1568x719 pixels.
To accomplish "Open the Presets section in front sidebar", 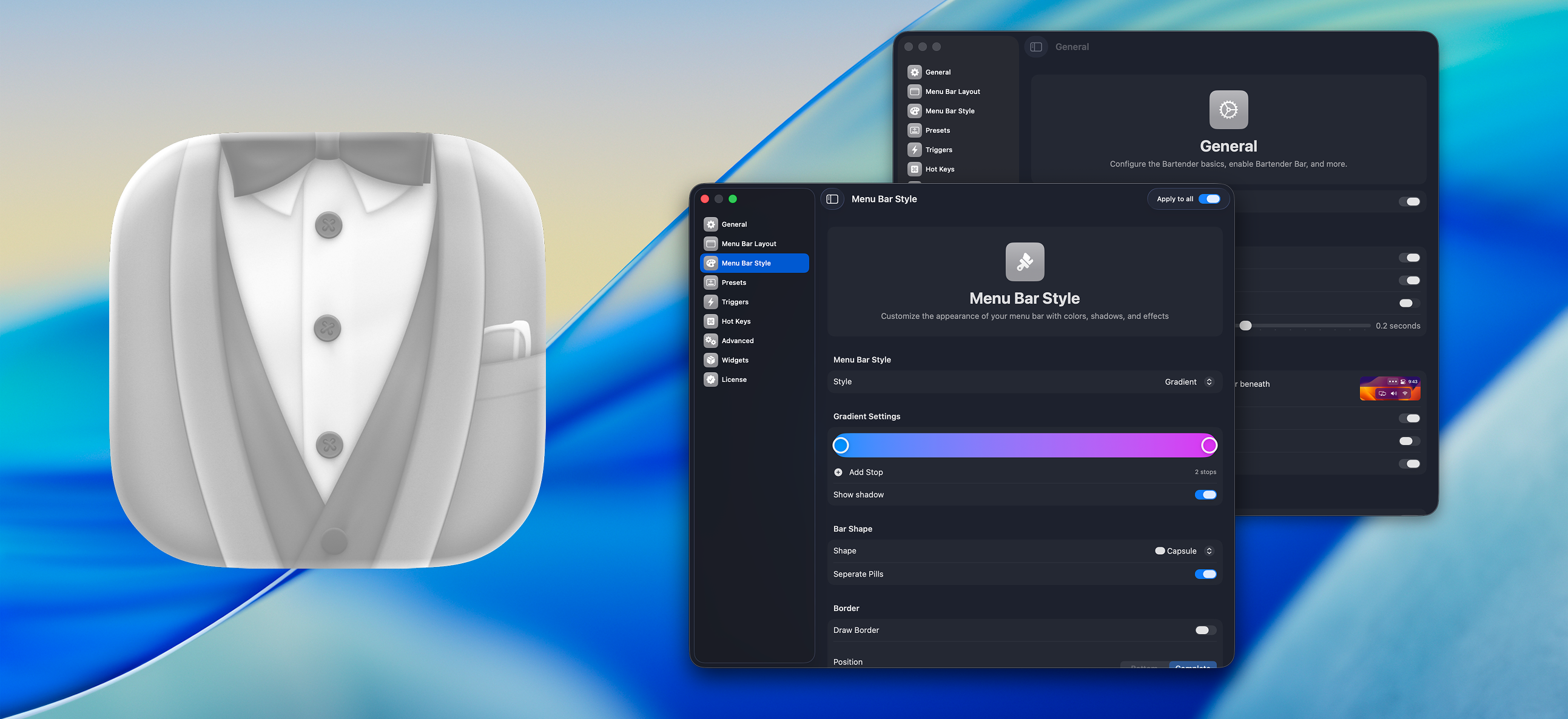I will [733, 283].
